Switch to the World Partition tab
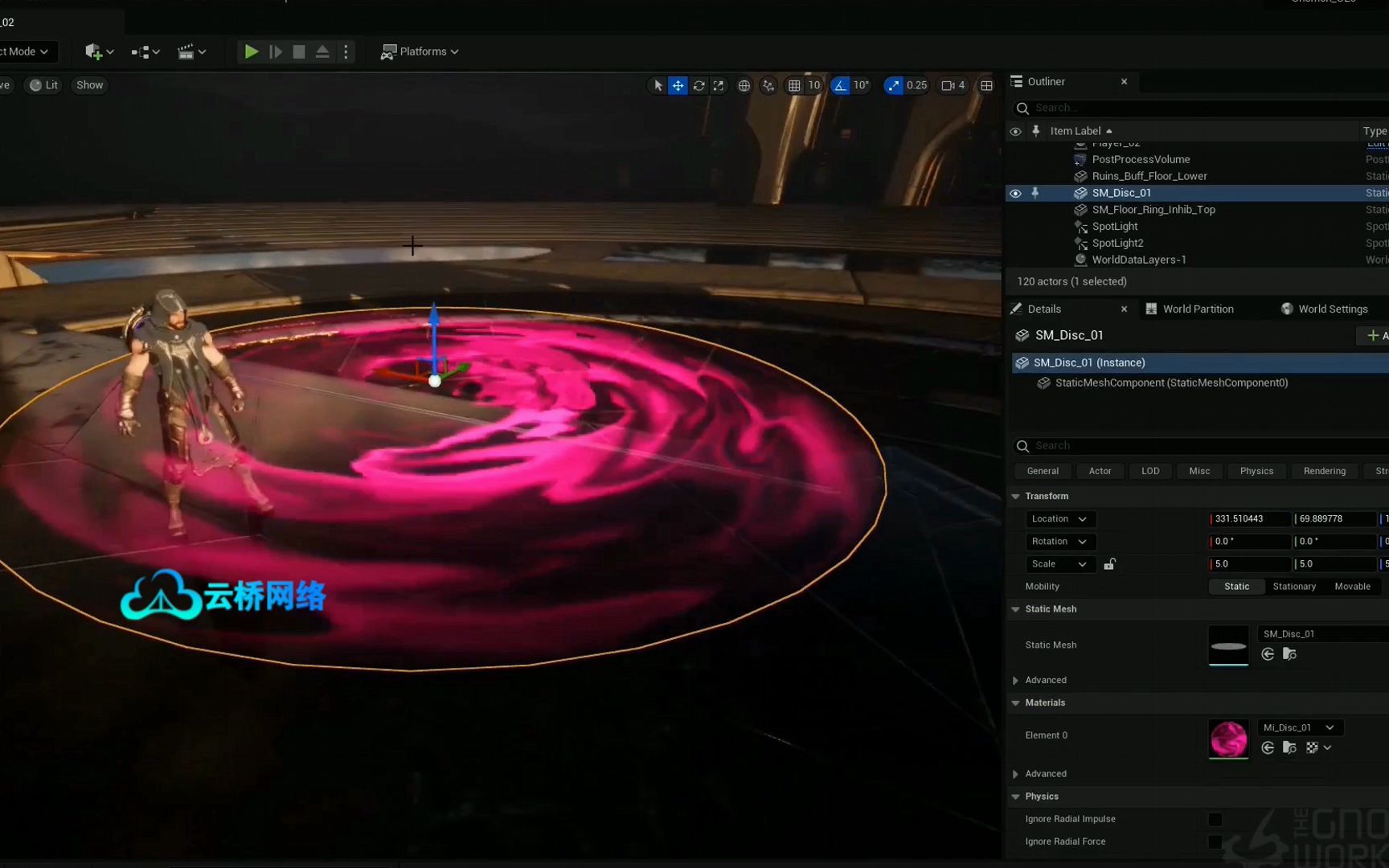This screenshot has height=868, width=1389. 1198,309
